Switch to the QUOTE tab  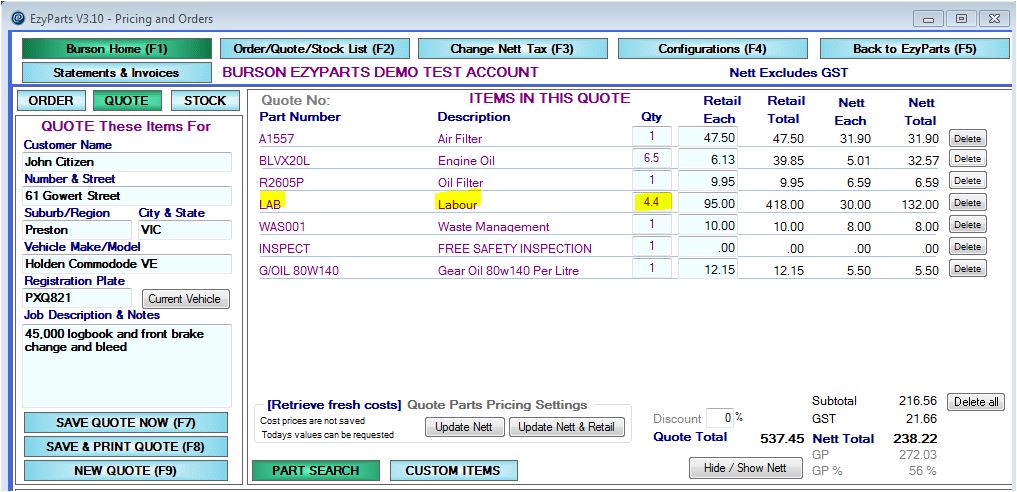(x=126, y=100)
